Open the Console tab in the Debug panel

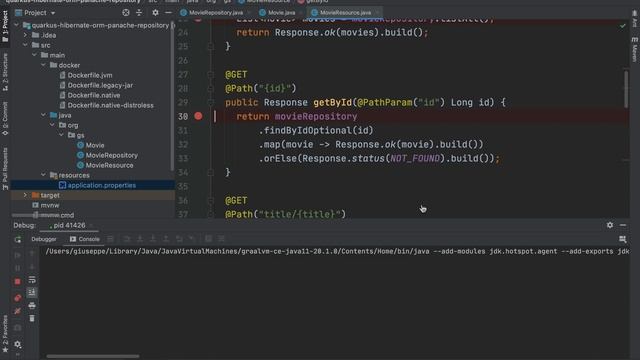click(x=84, y=239)
